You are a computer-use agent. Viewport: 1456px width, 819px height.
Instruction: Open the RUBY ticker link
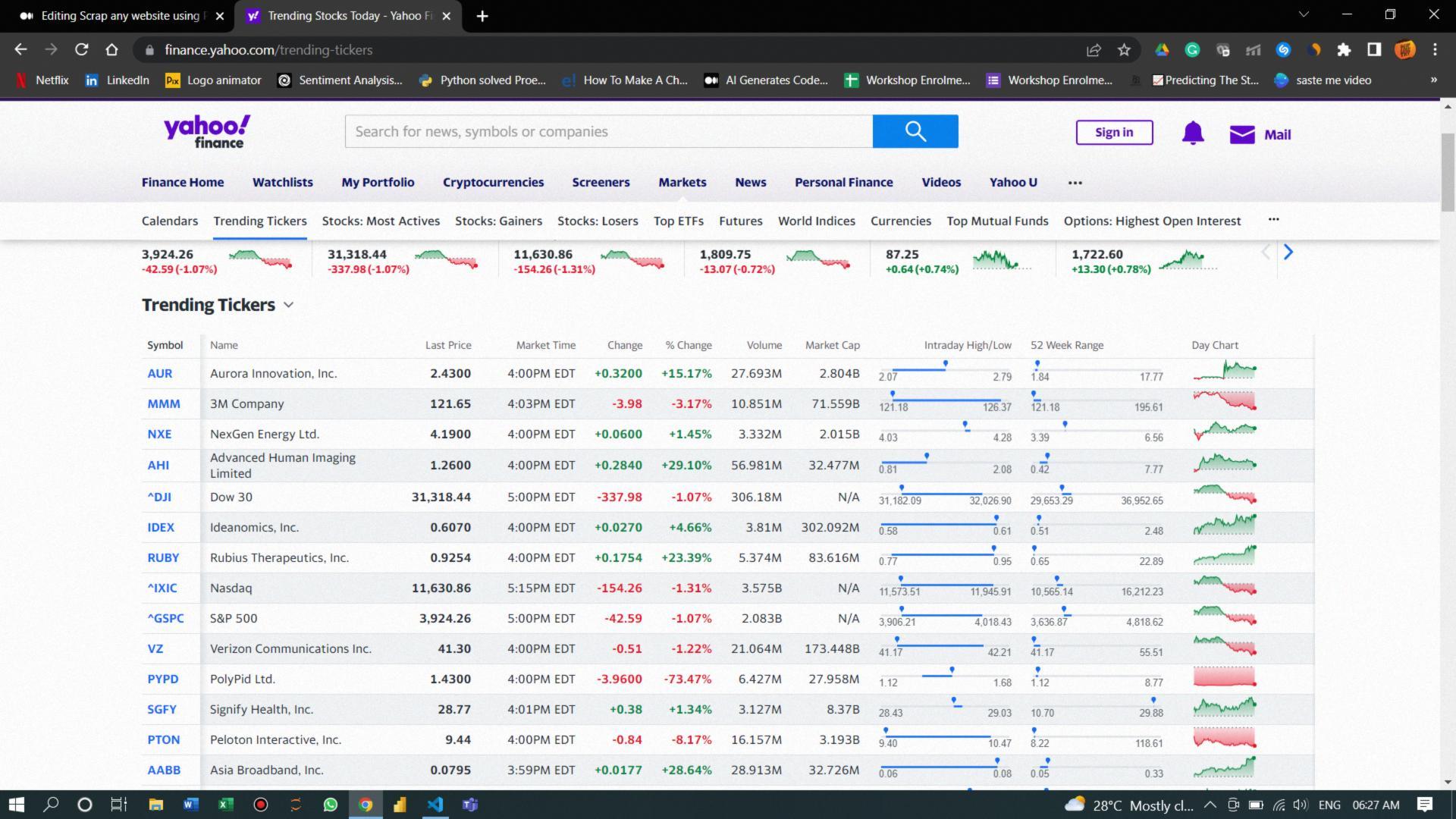(x=163, y=557)
